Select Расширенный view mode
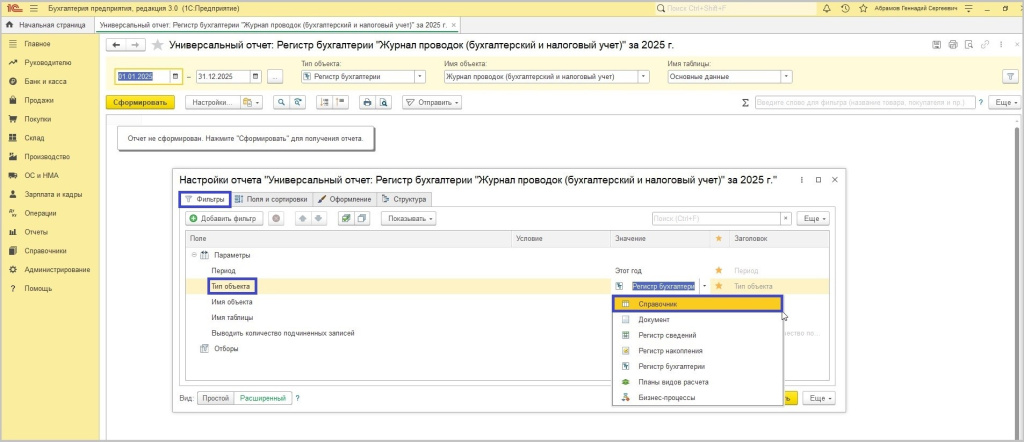This screenshot has width=1024, height=442. [x=262, y=398]
